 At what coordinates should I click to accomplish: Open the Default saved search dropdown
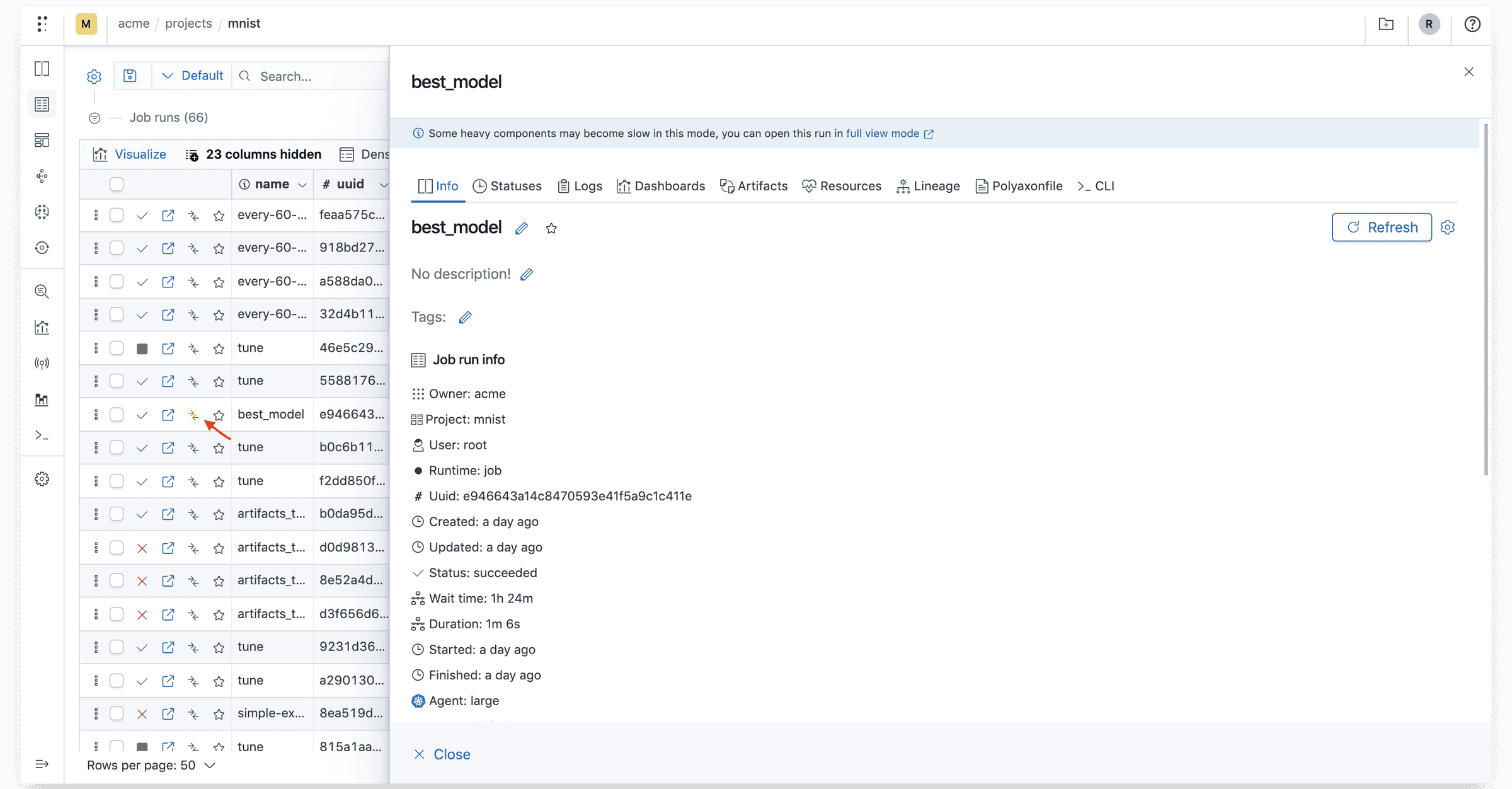point(191,75)
